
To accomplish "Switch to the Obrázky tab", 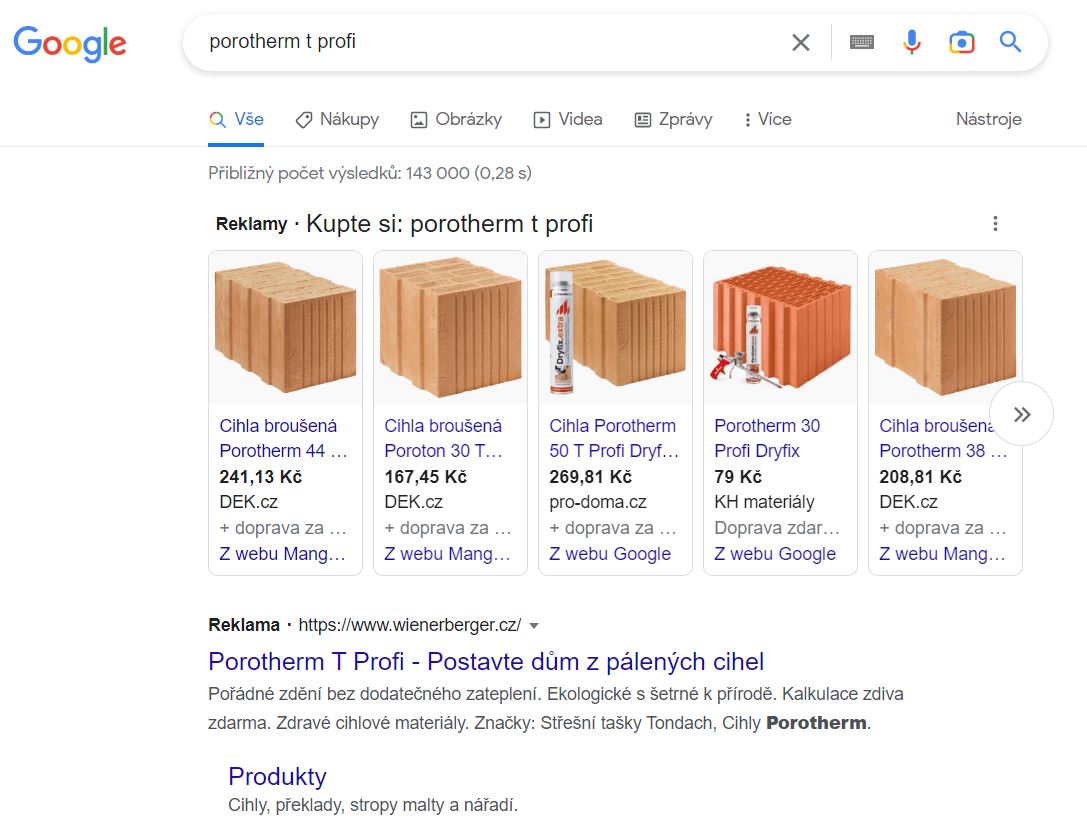I will click(x=456, y=119).
